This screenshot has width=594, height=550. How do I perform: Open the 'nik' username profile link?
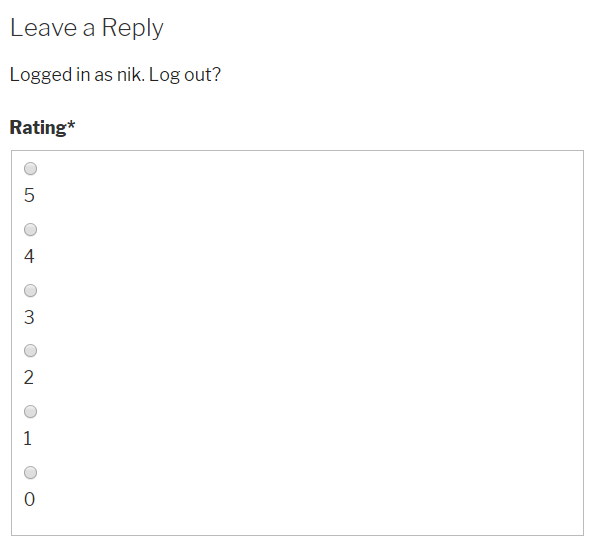point(129,74)
